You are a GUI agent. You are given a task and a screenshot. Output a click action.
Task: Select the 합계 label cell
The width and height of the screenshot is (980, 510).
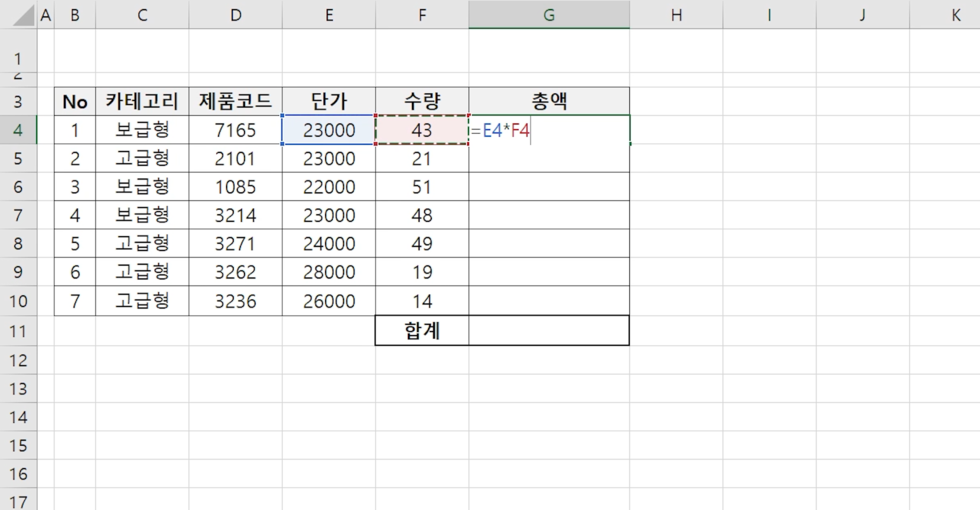[422, 331]
